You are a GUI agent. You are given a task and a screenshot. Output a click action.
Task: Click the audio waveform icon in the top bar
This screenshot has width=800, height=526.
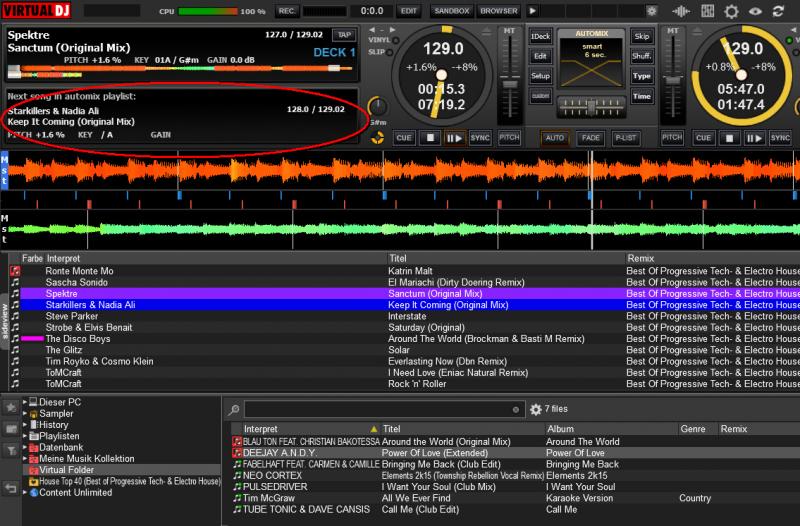(681, 11)
